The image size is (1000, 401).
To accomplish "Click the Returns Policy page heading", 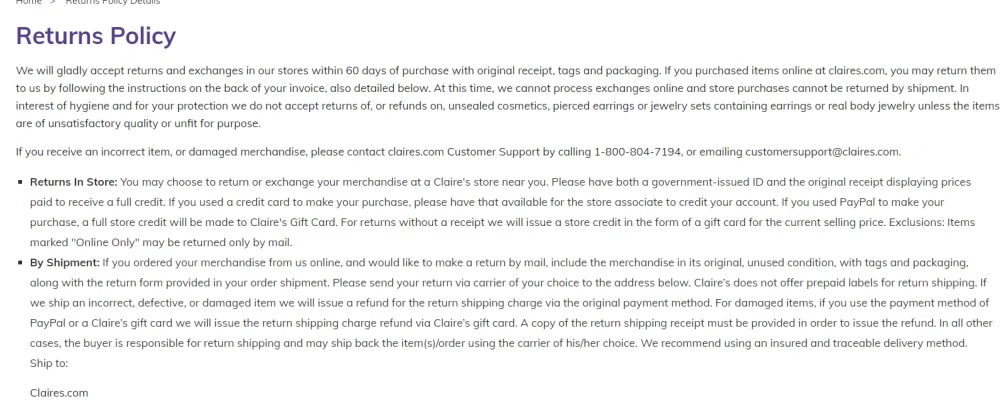I will 96,37.
